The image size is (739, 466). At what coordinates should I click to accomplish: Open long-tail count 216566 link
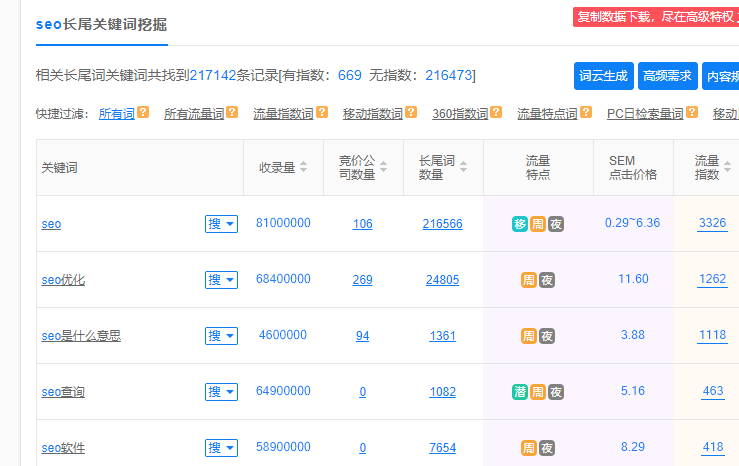click(442, 224)
